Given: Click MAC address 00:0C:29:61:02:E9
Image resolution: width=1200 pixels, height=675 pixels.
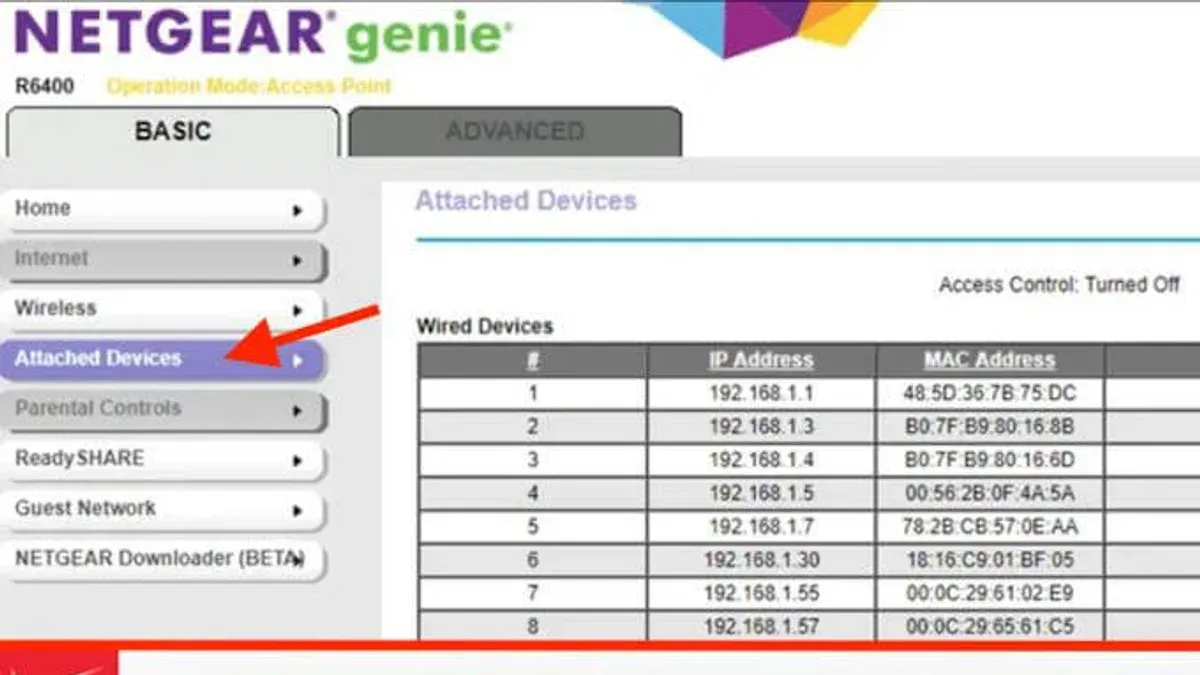Looking at the screenshot, I should coord(990,593).
